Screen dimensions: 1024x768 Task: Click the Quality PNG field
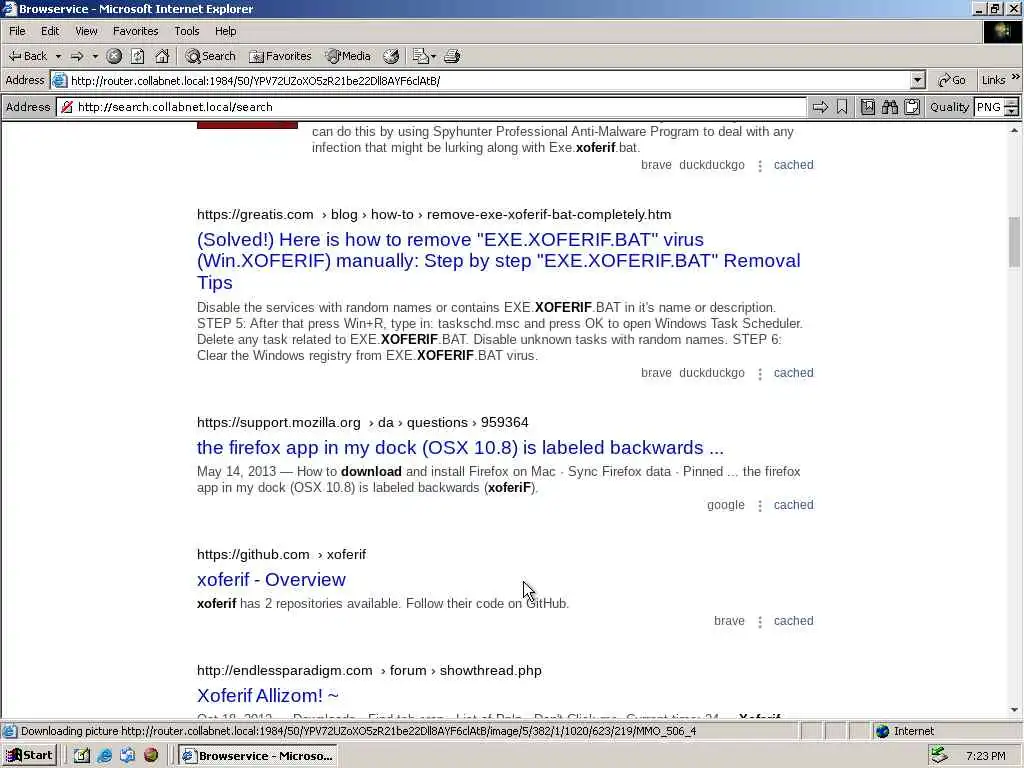point(988,107)
